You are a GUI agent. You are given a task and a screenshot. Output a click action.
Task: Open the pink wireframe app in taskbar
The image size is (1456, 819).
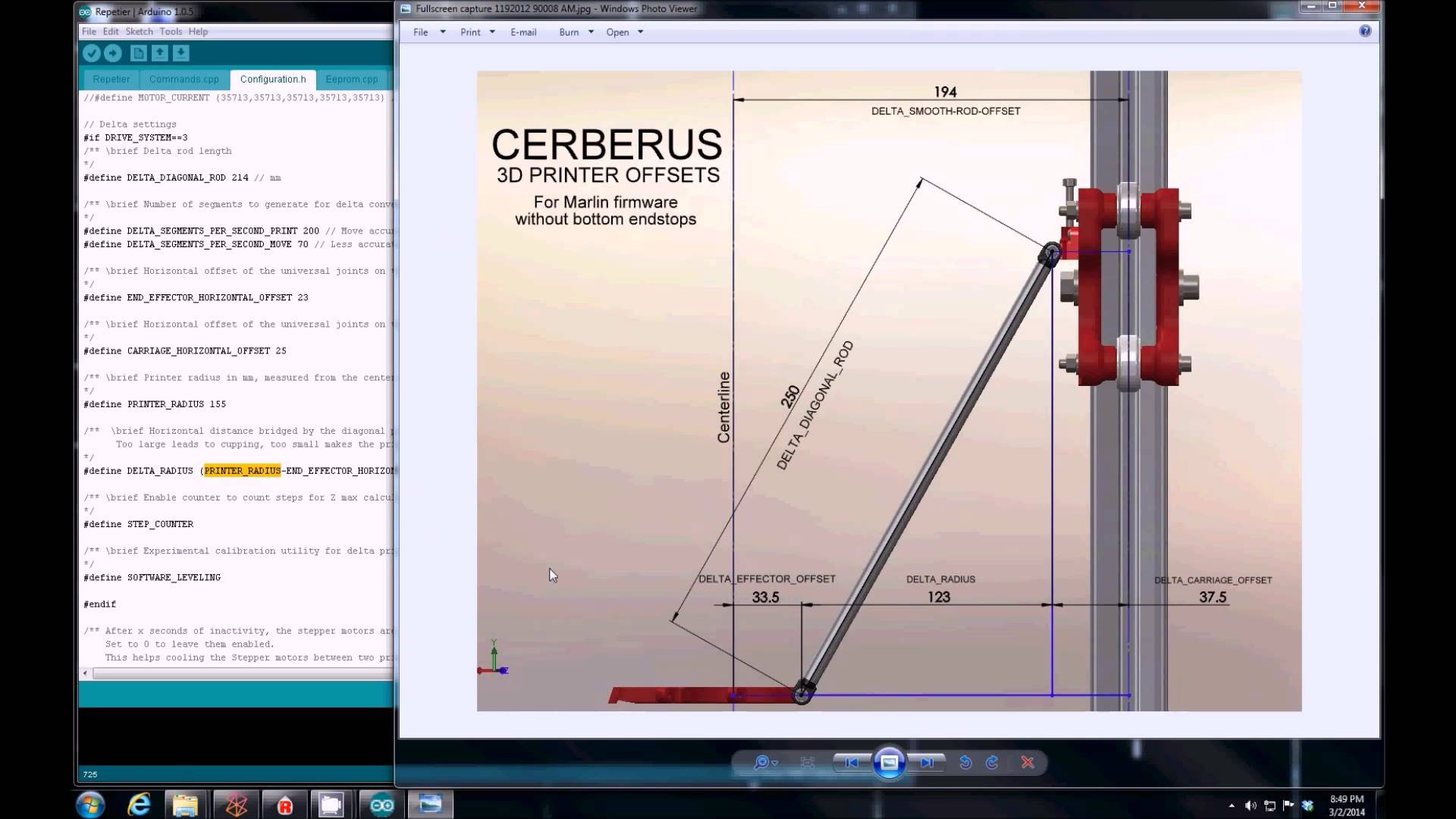click(236, 804)
